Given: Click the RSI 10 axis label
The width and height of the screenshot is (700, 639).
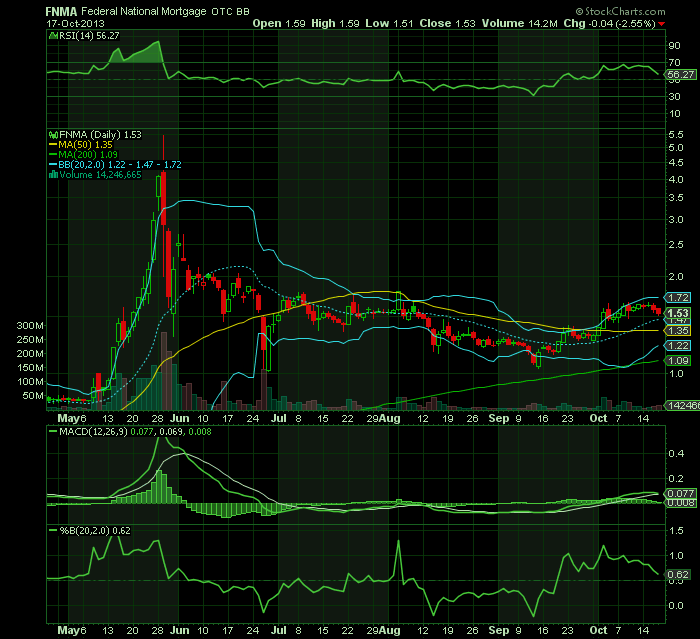Looking at the screenshot, I should (x=675, y=113).
